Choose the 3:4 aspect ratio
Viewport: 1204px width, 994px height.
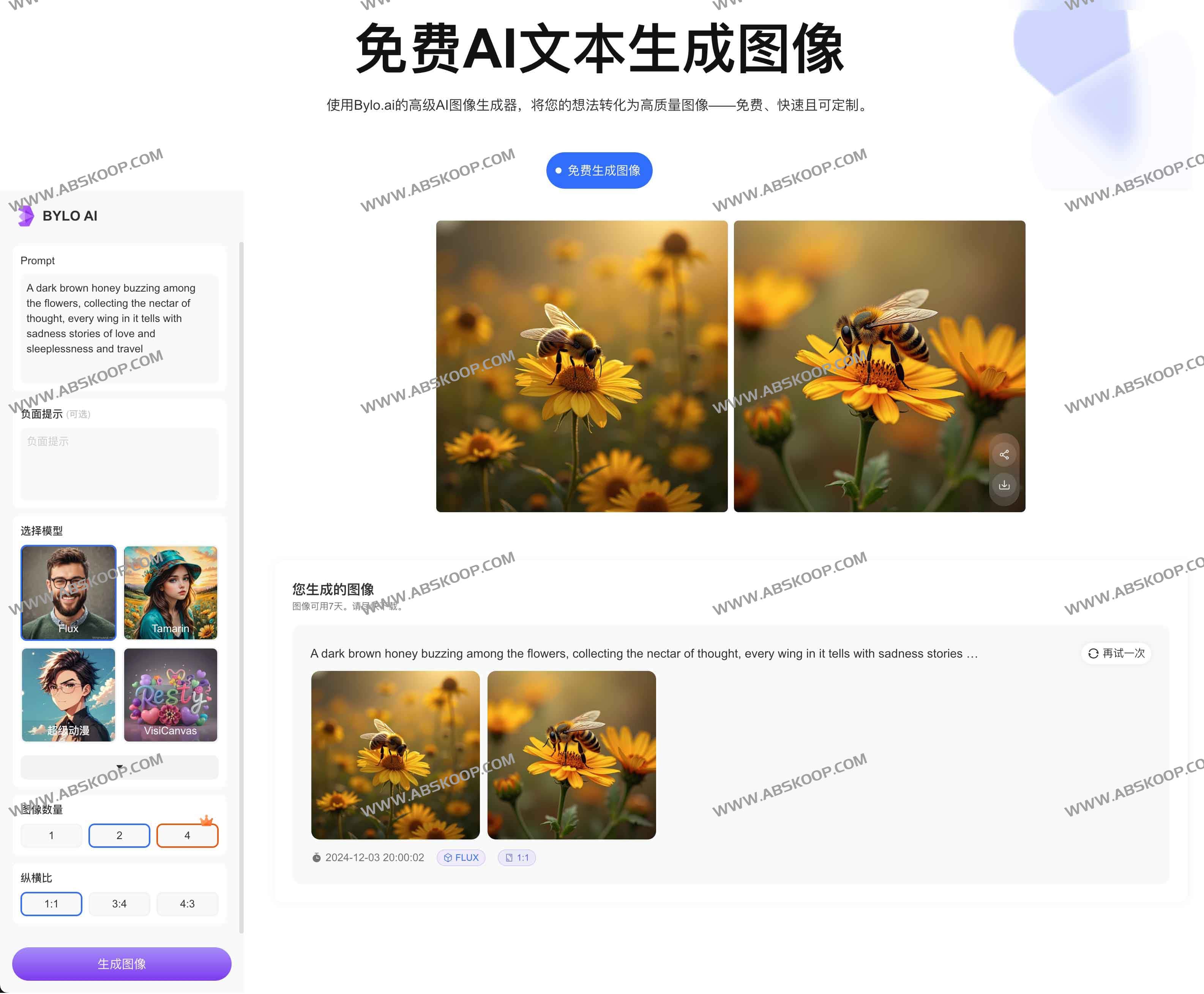click(119, 904)
